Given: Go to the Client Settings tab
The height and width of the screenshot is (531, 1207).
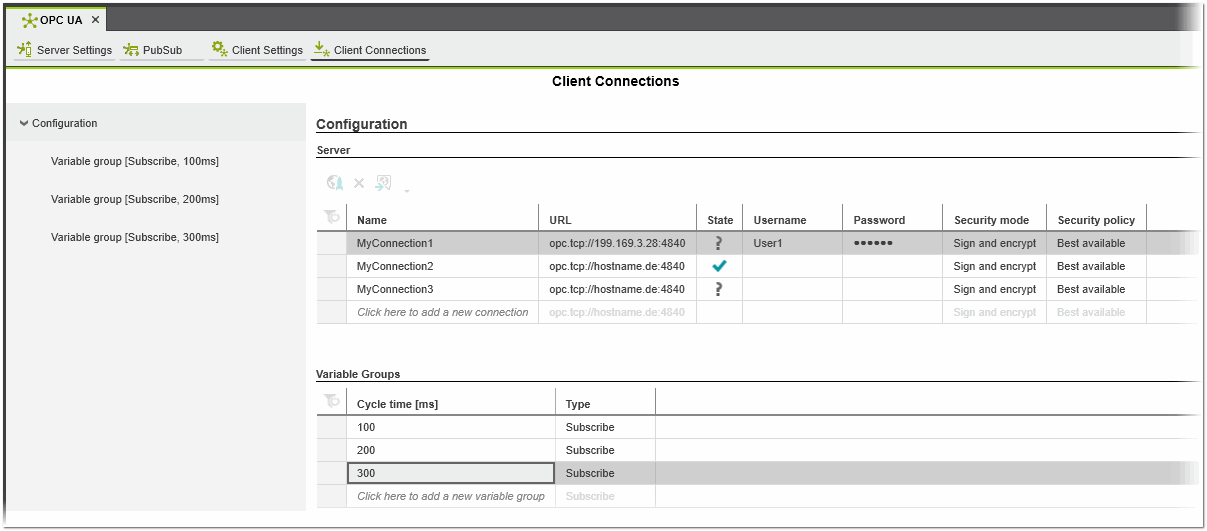Looking at the screenshot, I should [258, 50].
